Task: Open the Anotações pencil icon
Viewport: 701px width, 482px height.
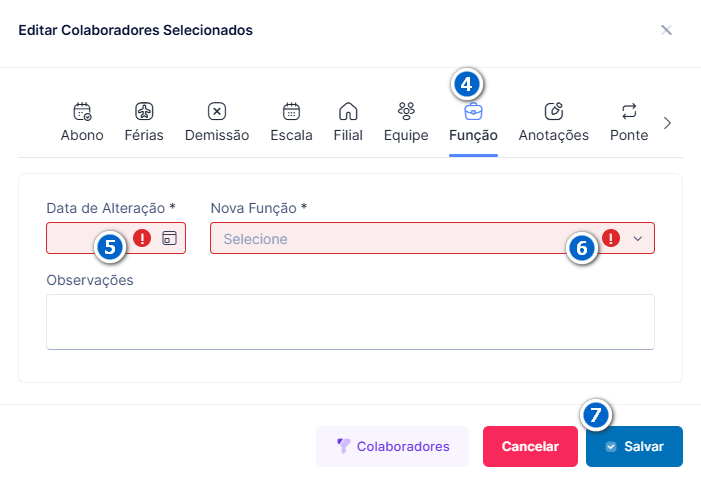Action: coord(553,111)
